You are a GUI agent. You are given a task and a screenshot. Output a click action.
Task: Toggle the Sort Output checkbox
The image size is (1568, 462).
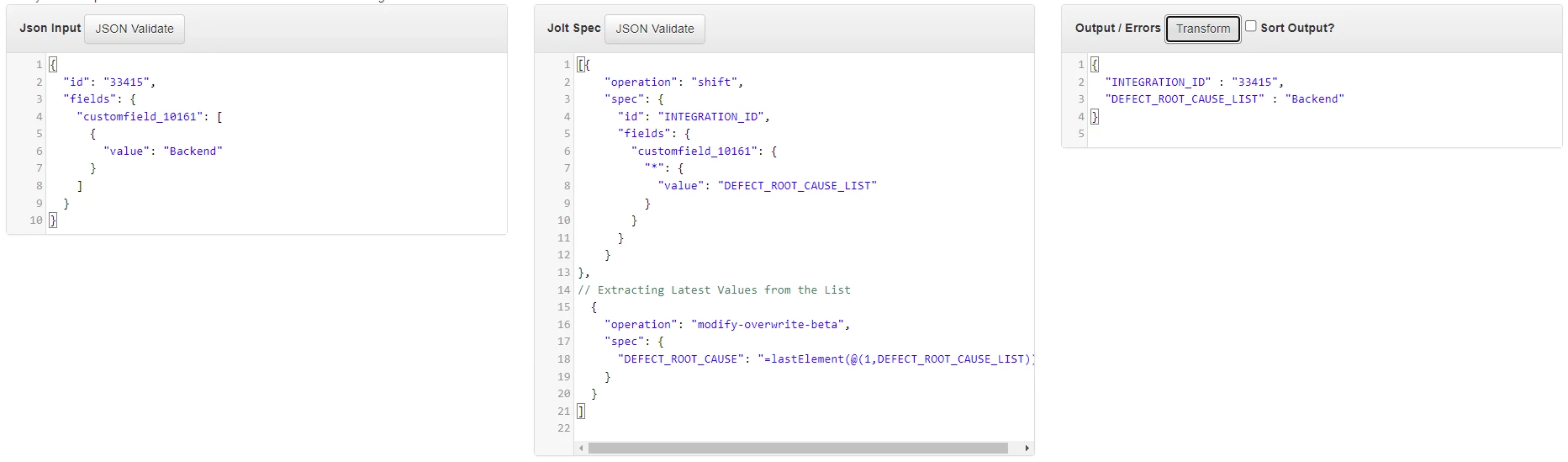pos(1251,26)
